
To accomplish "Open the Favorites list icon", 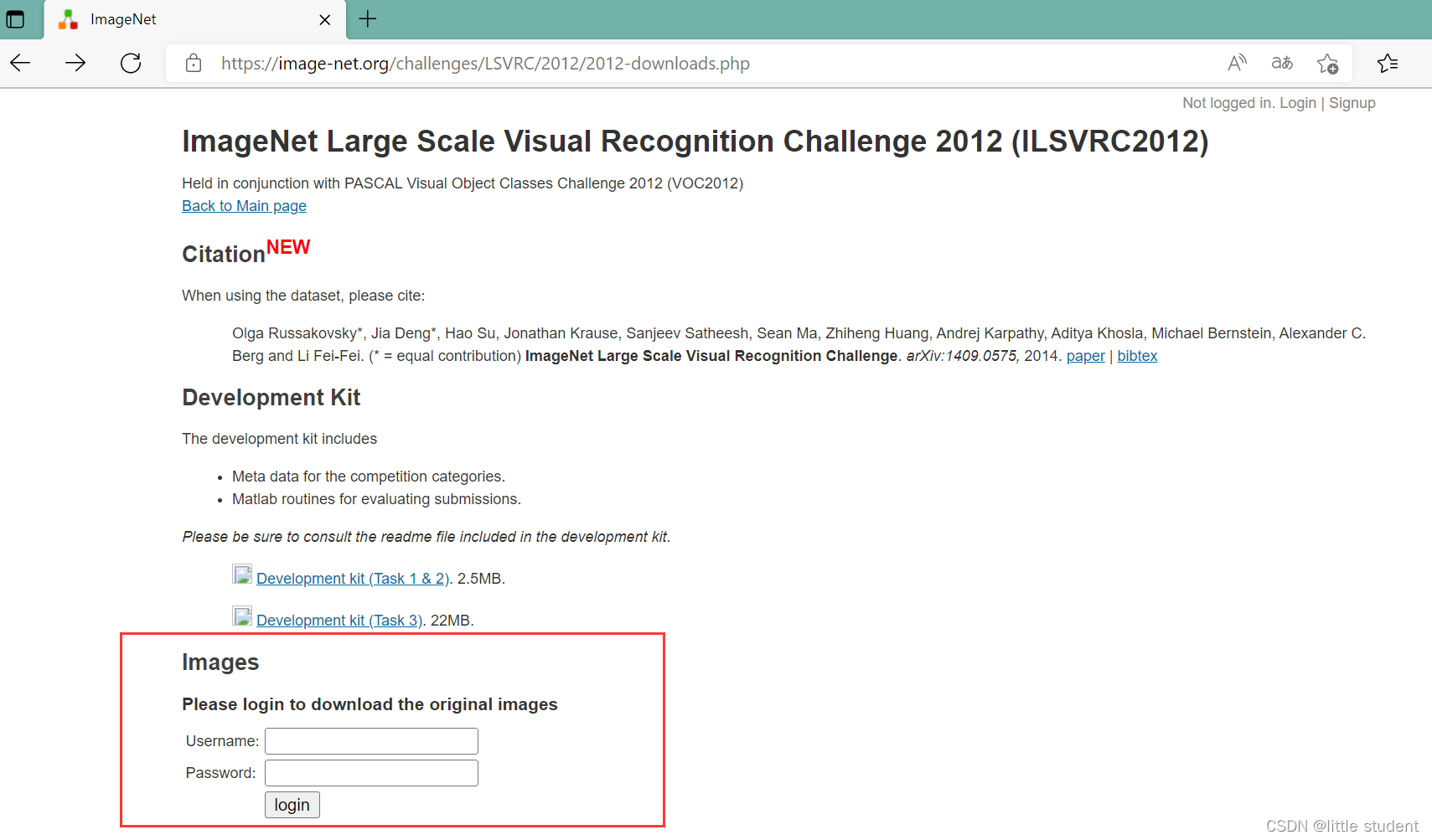I will click(1388, 63).
